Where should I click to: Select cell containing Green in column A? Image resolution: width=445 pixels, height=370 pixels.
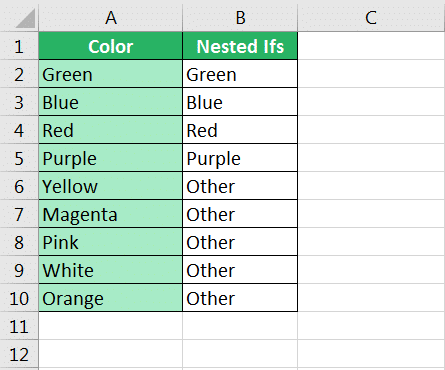pyautogui.click(x=111, y=74)
